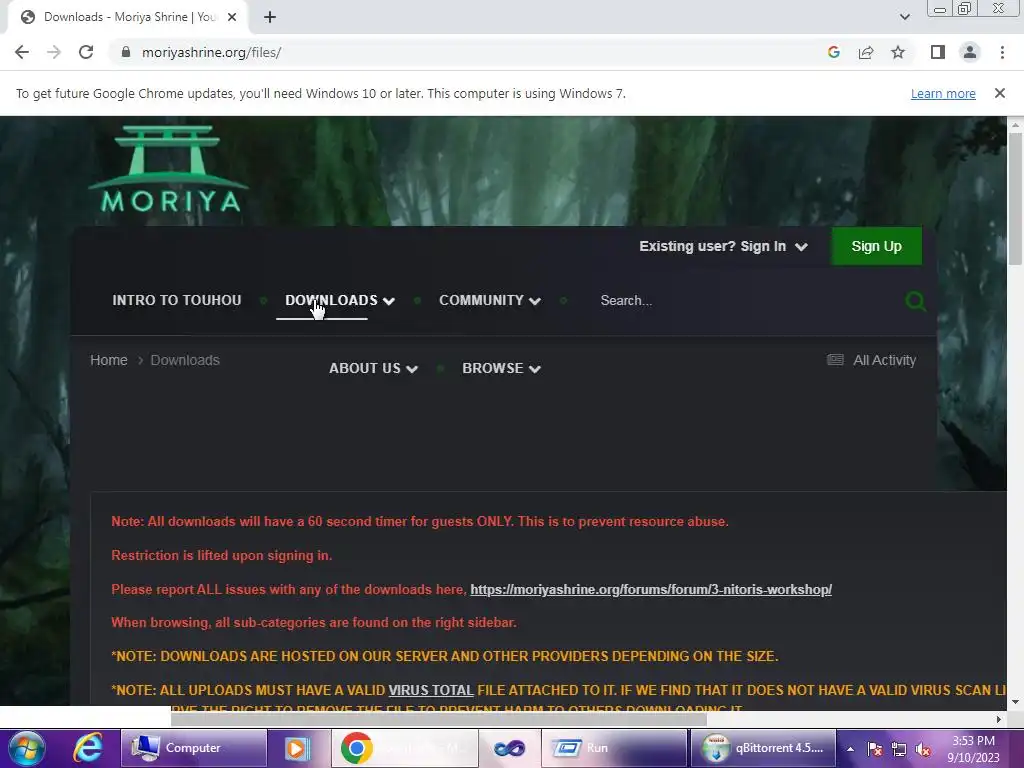Show hidden tray icons arrow
Viewport: 1024px width, 768px height.
(x=850, y=749)
